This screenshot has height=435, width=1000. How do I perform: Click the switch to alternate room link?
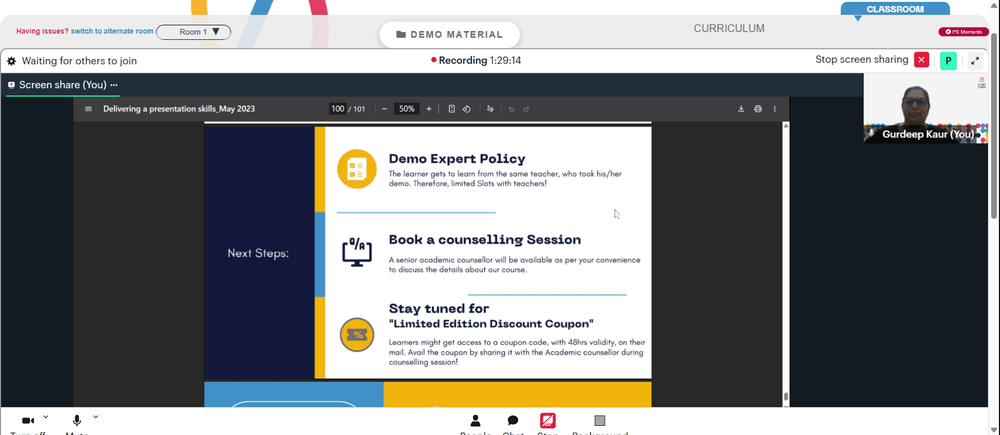pyautogui.click(x=112, y=31)
